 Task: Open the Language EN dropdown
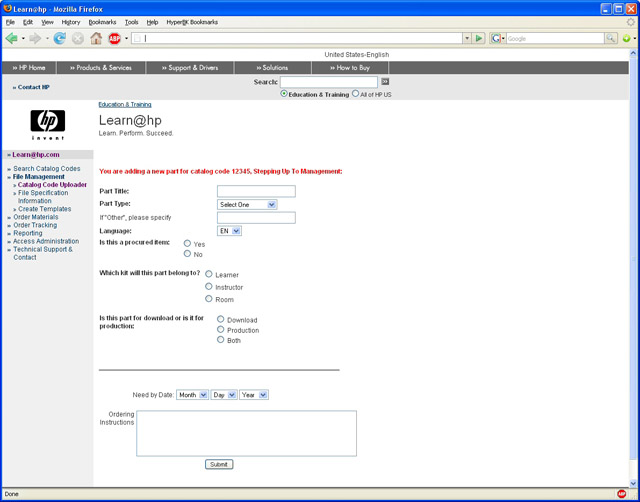(x=229, y=231)
